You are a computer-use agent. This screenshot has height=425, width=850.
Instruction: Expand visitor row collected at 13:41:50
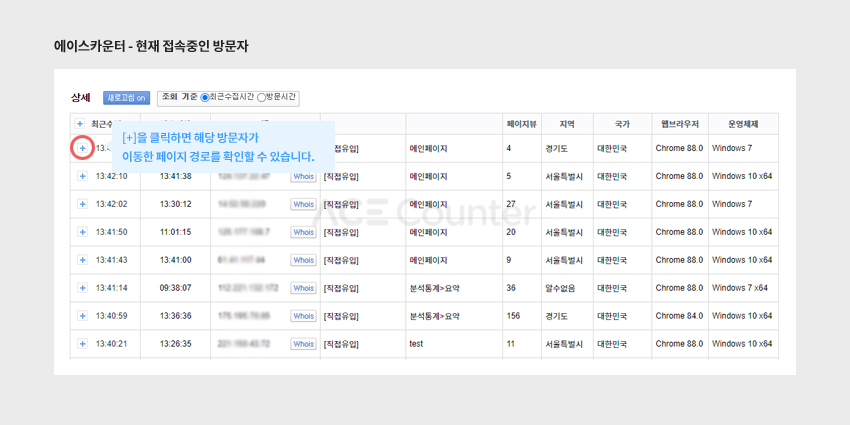click(x=82, y=232)
